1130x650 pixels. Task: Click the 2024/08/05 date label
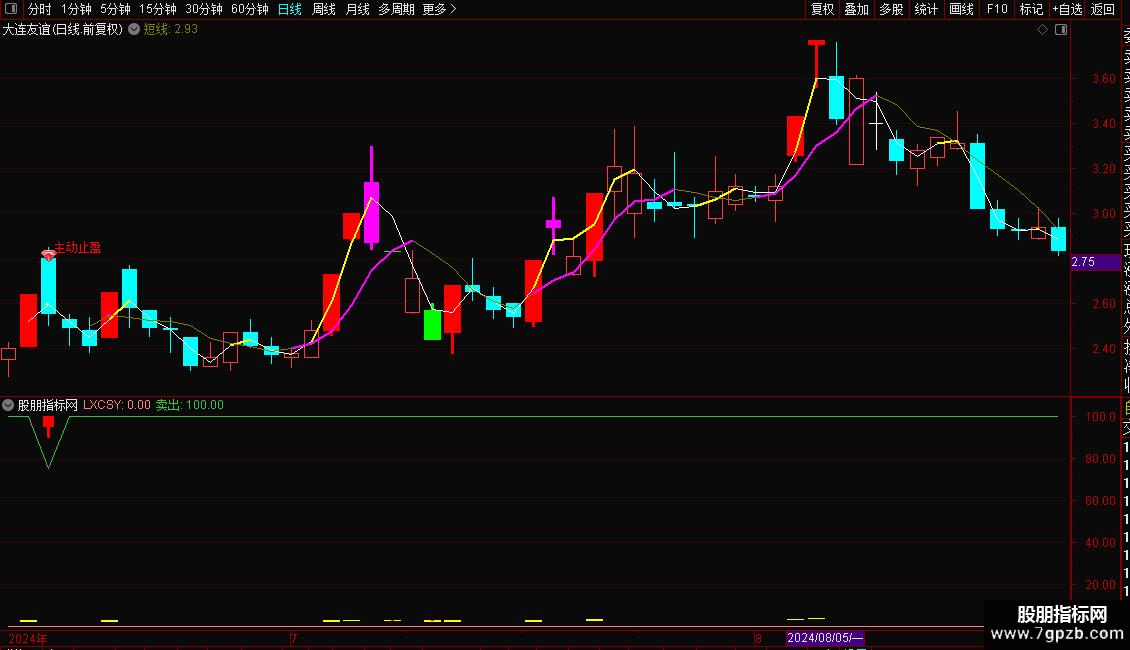click(x=824, y=638)
